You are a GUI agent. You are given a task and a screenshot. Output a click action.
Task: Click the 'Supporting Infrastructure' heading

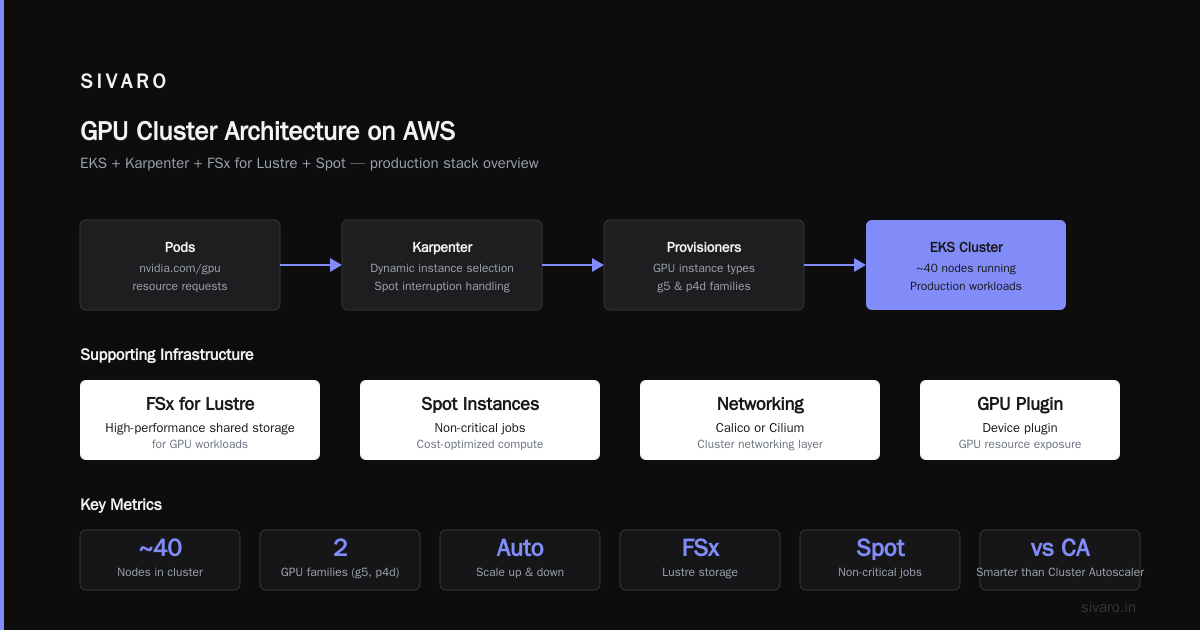(x=167, y=355)
